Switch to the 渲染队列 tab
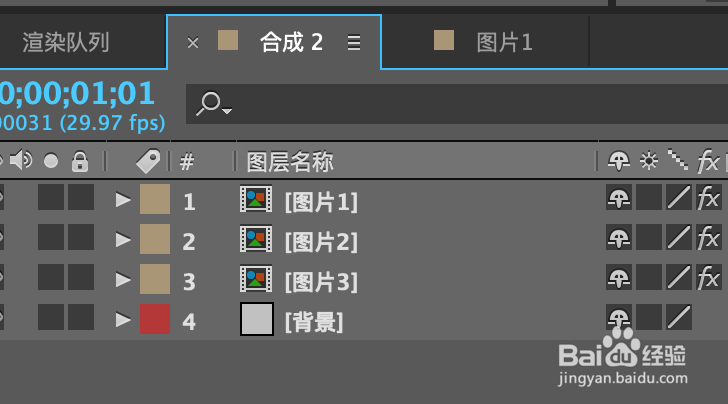 pyautogui.click(x=66, y=42)
